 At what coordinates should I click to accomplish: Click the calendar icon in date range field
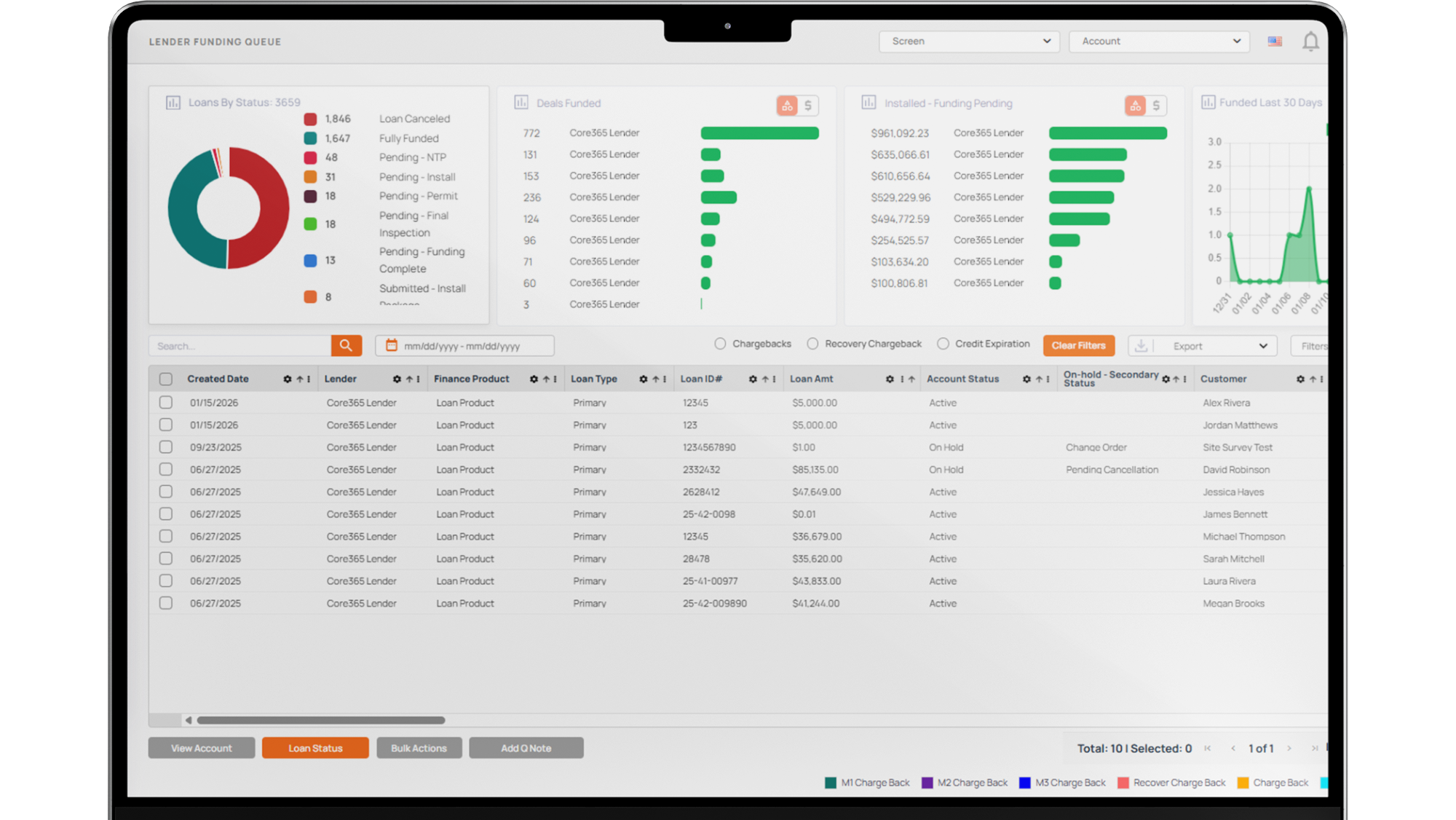click(392, 345)
